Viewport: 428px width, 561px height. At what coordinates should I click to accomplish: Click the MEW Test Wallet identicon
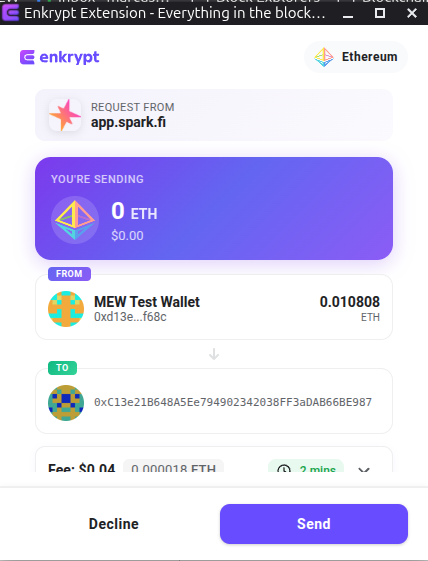point(66,309)
